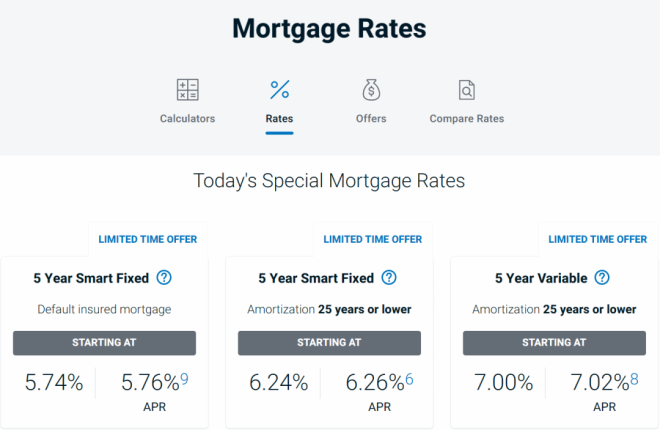Select the Rates tab label
This screenshot has width=660, height=430.
pos(279,119)
